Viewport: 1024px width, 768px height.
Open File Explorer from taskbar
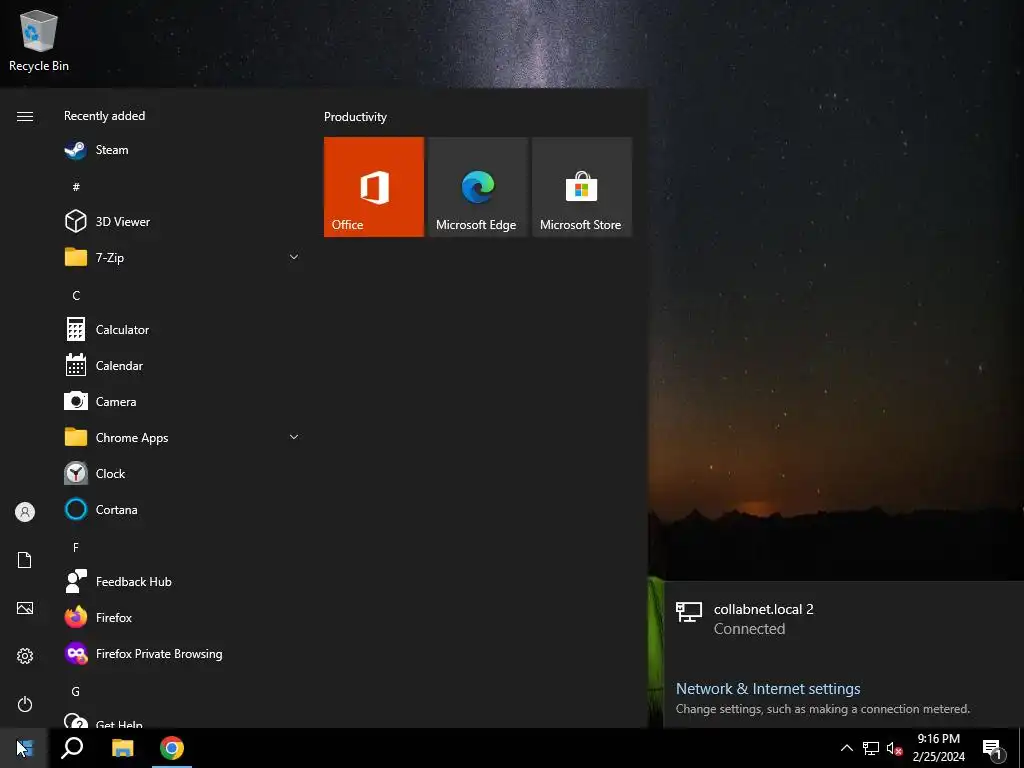click(122, 748)
